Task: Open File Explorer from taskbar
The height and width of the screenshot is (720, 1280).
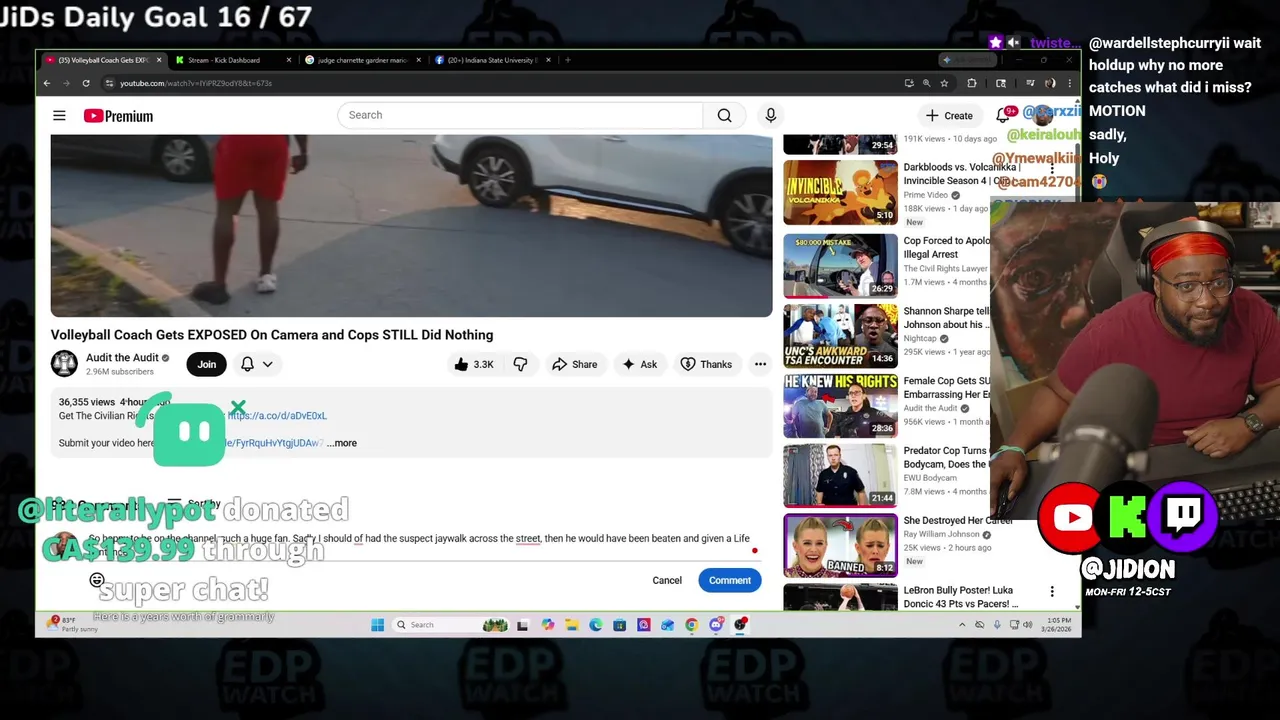Action: [571, 625]
